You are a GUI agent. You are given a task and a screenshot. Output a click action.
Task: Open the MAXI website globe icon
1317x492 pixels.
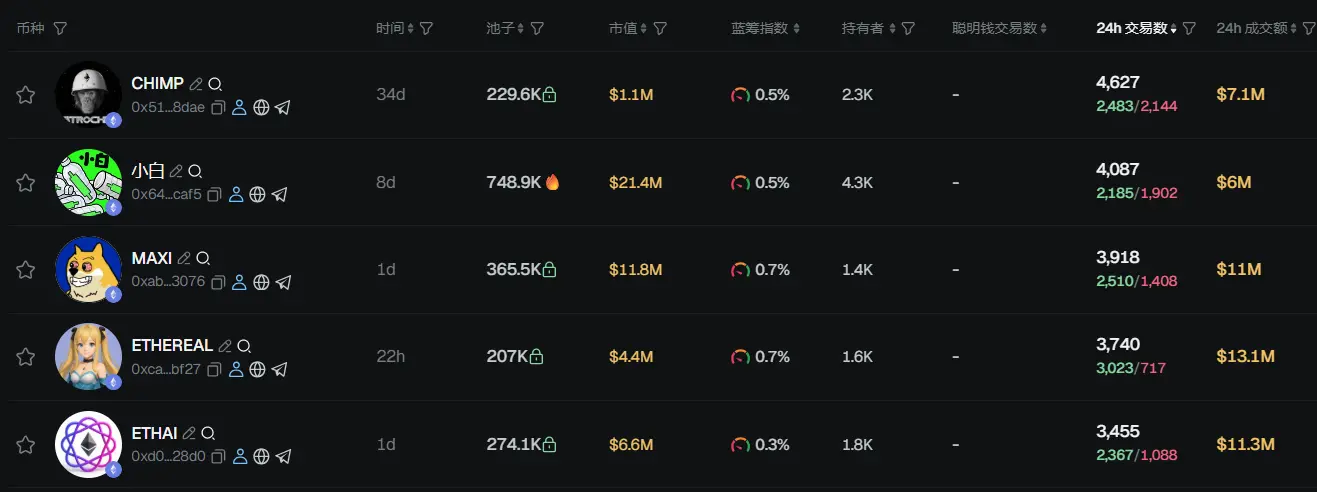pyautogui.click(x=261, y=282)
